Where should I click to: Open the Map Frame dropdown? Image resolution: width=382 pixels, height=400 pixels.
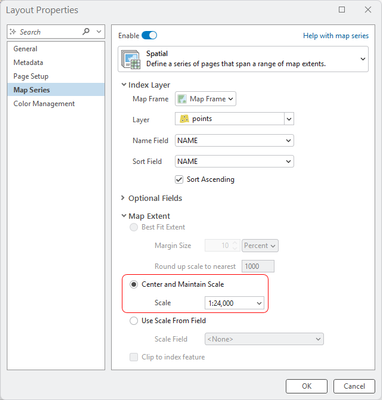coord(206,99)
